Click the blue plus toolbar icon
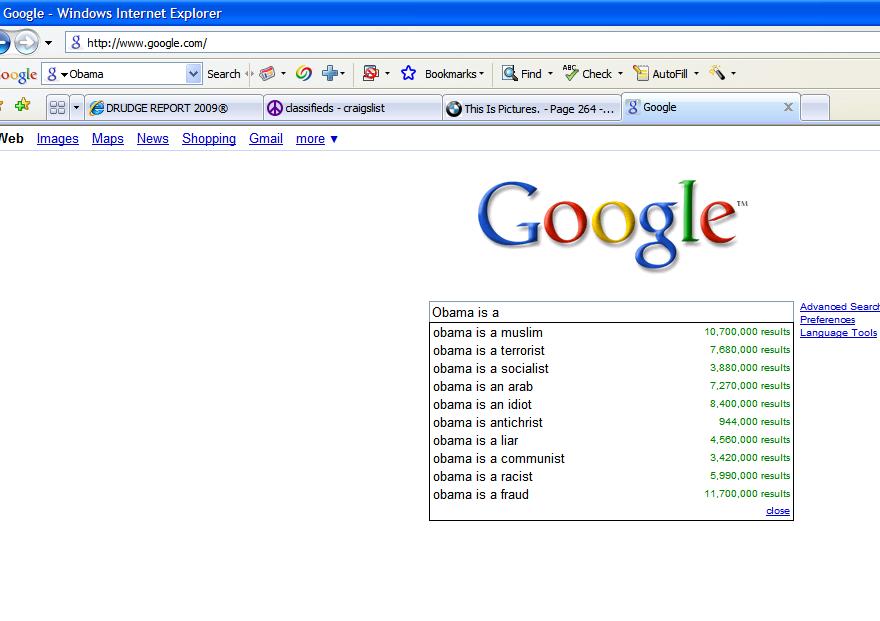This screenshot has height=621, width=880. coord(330,73)
